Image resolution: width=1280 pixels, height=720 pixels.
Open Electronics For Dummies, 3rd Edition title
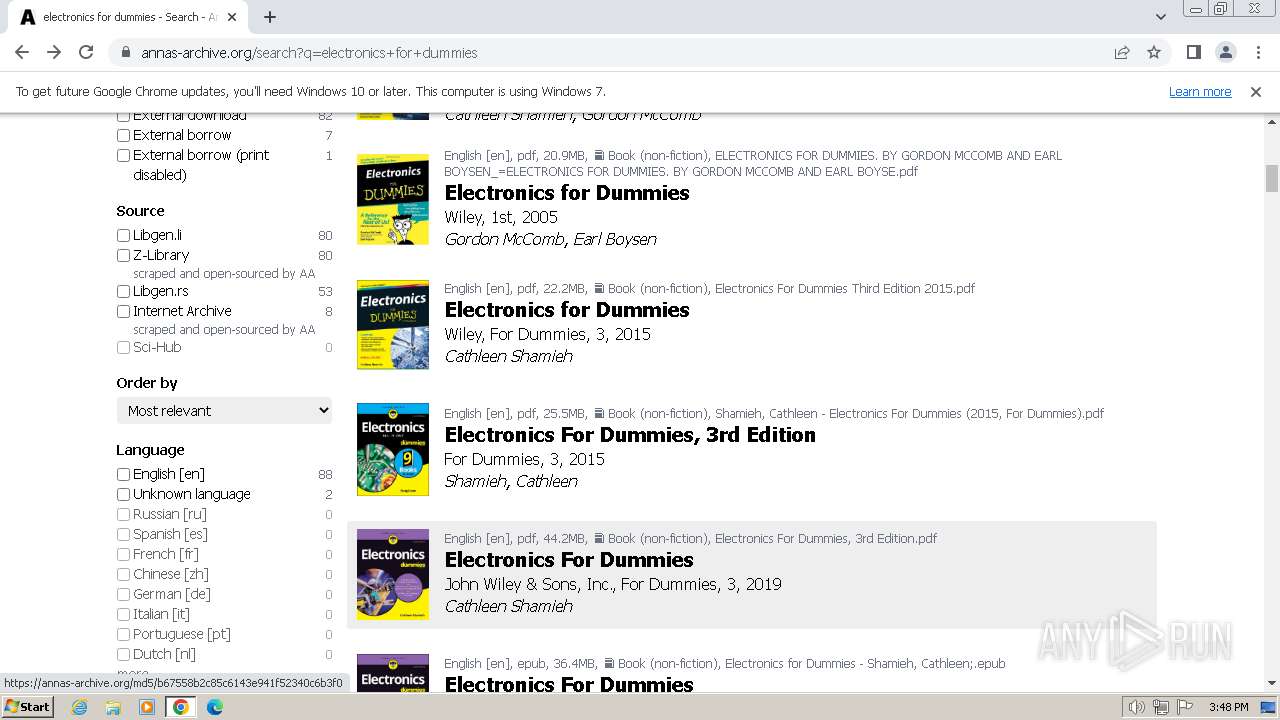click(630, 435)
